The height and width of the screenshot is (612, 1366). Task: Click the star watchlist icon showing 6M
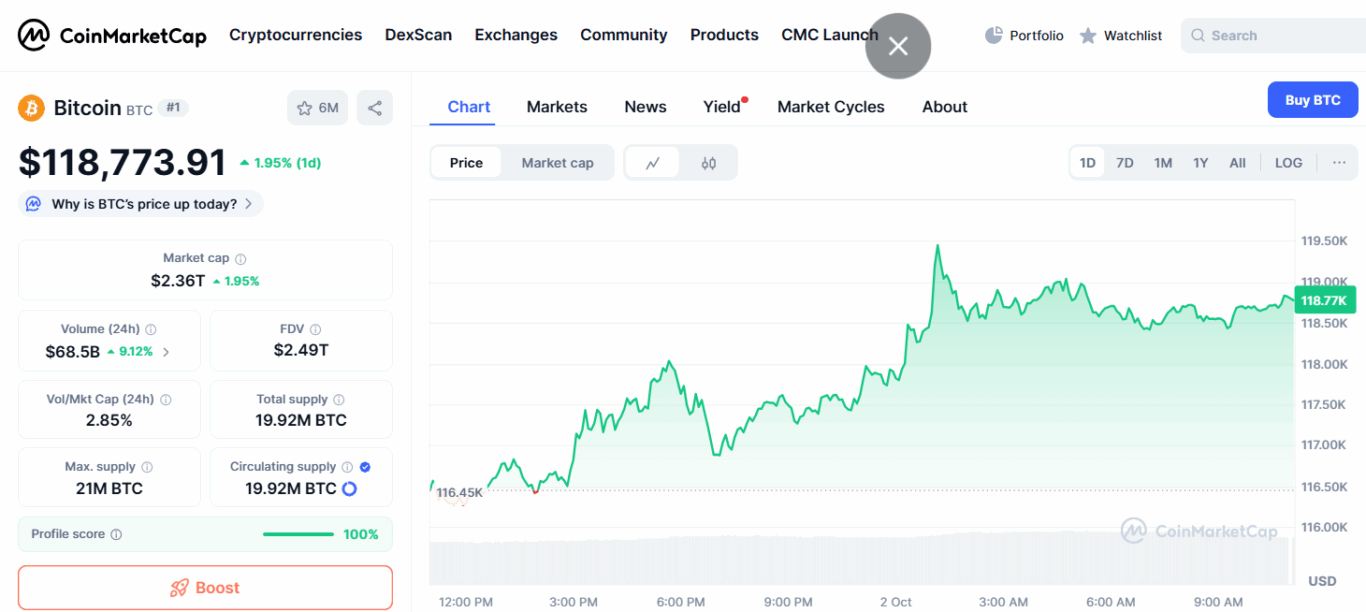317,108
